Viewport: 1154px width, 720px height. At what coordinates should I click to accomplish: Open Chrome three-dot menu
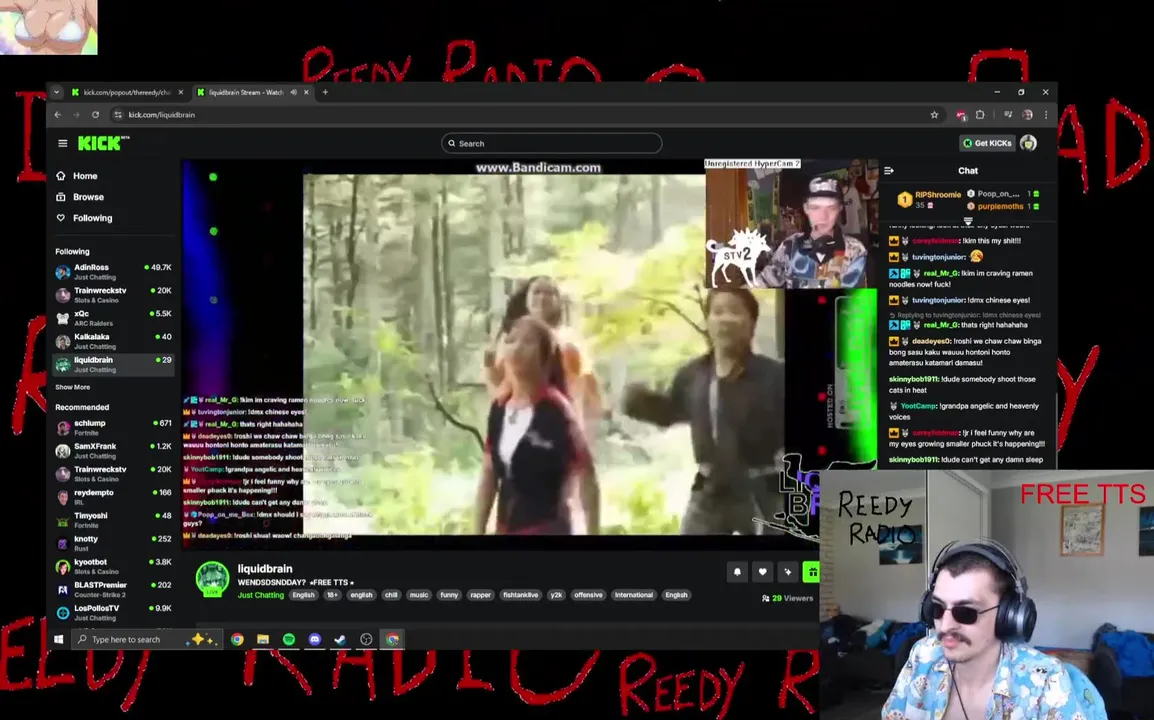click(x=1046, y=115)
